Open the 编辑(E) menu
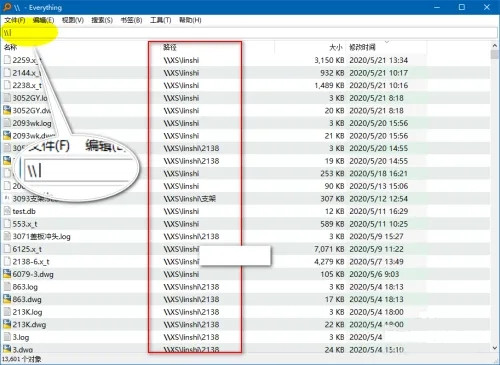Screen dimensions: 500x365 click(x=43, y=20)
